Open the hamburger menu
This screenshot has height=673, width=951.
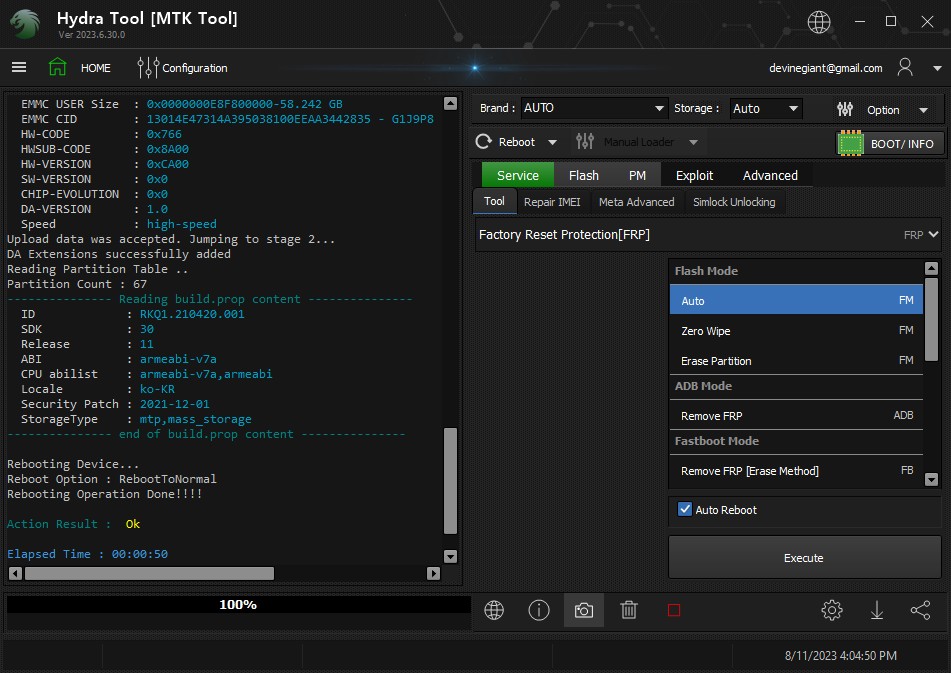pyautogui.click(x=19, y=67)
